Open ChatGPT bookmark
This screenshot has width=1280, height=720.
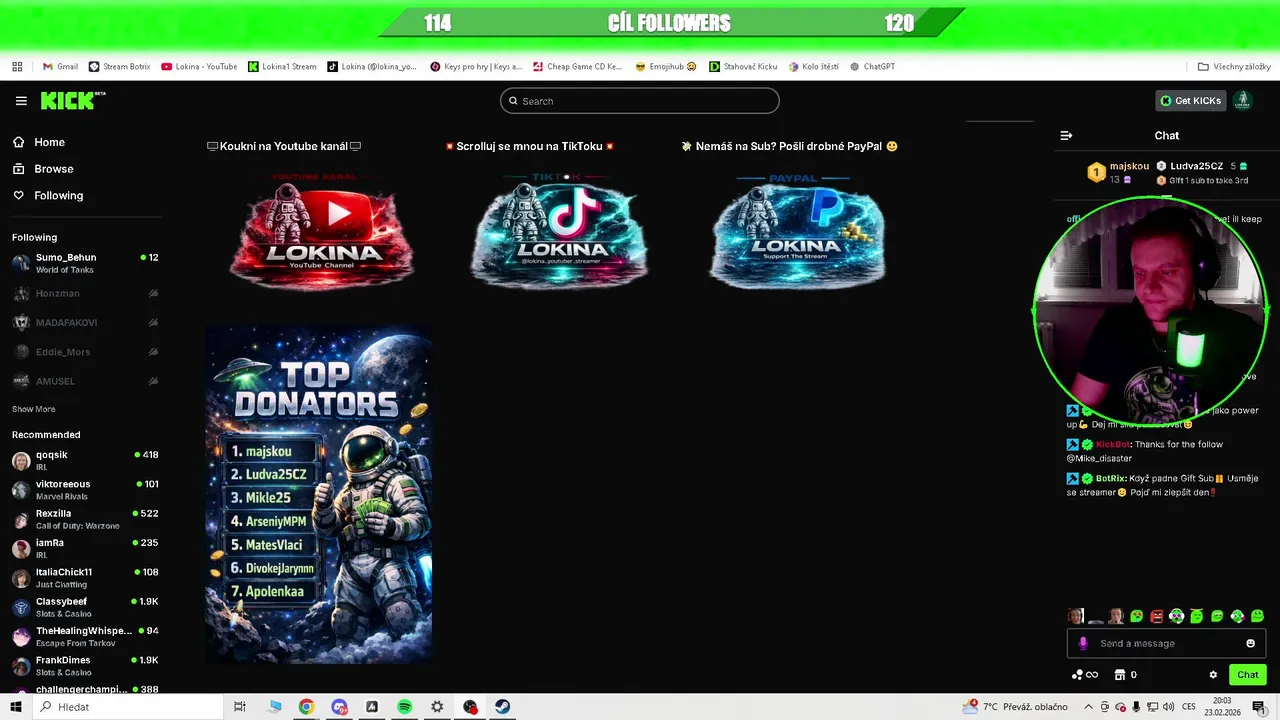(872, 67)
